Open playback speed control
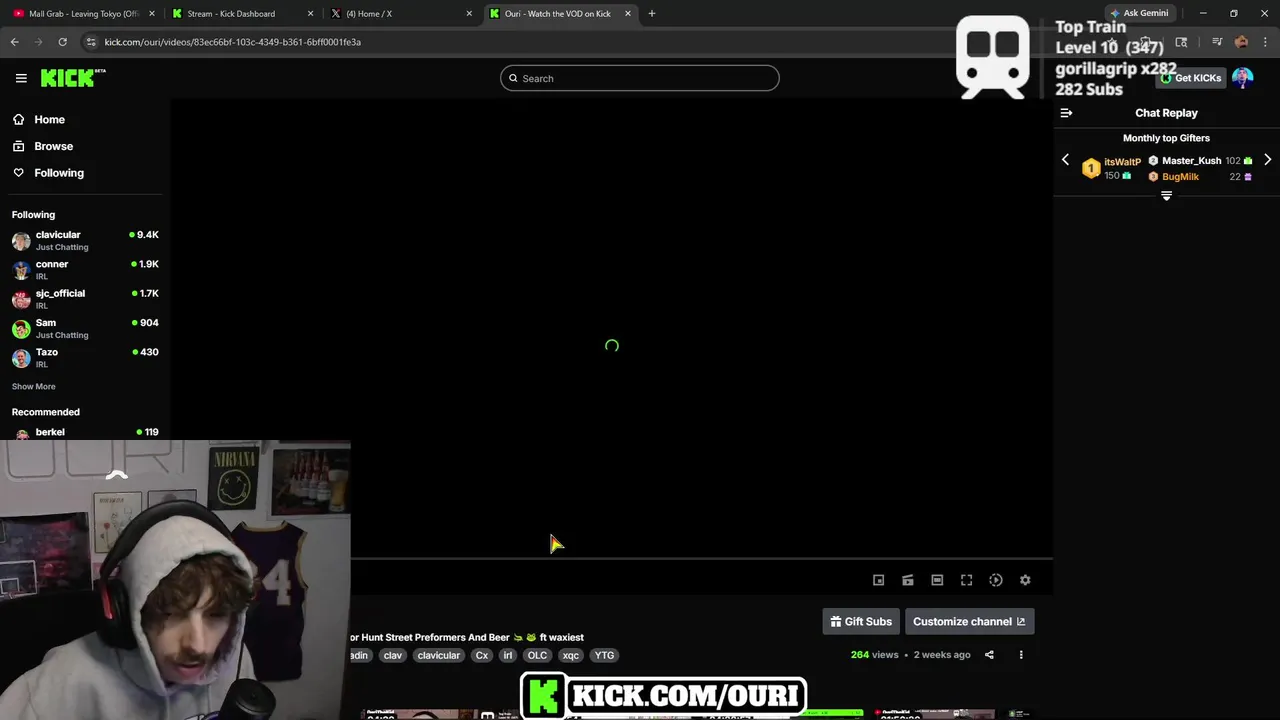The width and height of the screenshot is (1280, 720). [996, 580]
